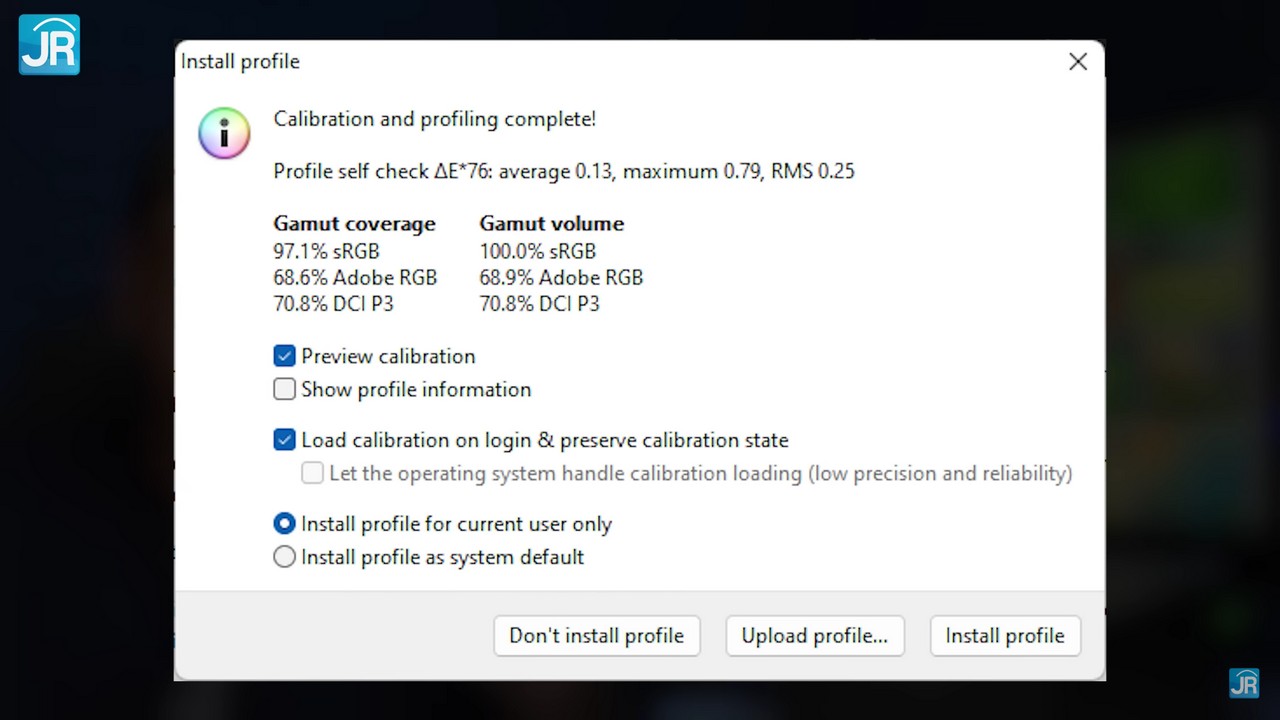The height and width of the screenshot is (720, 1280).
Task: Toggle Load calibration on login checkbox
Action: 285,440
